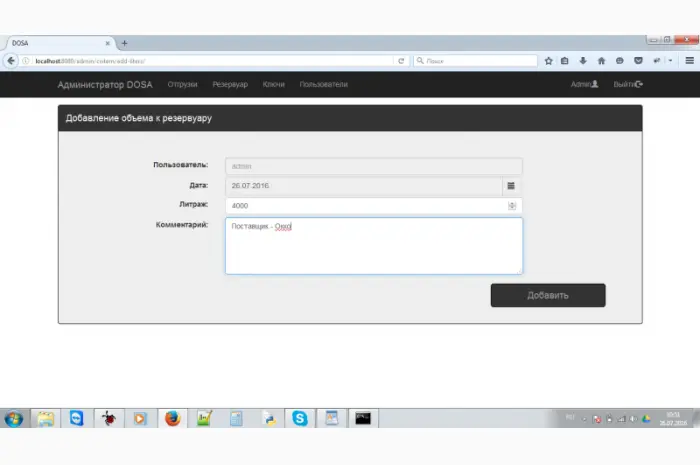Open the bug/turtle app in taskbar
The width and height of the screenshot is (700, 465).
coord(108,419)
